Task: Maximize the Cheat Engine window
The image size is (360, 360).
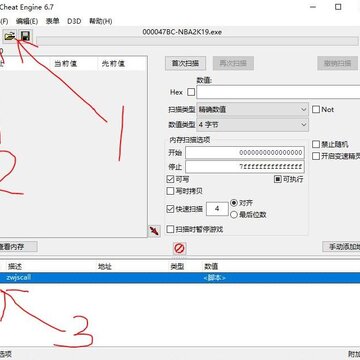Action: coord(338,7)
